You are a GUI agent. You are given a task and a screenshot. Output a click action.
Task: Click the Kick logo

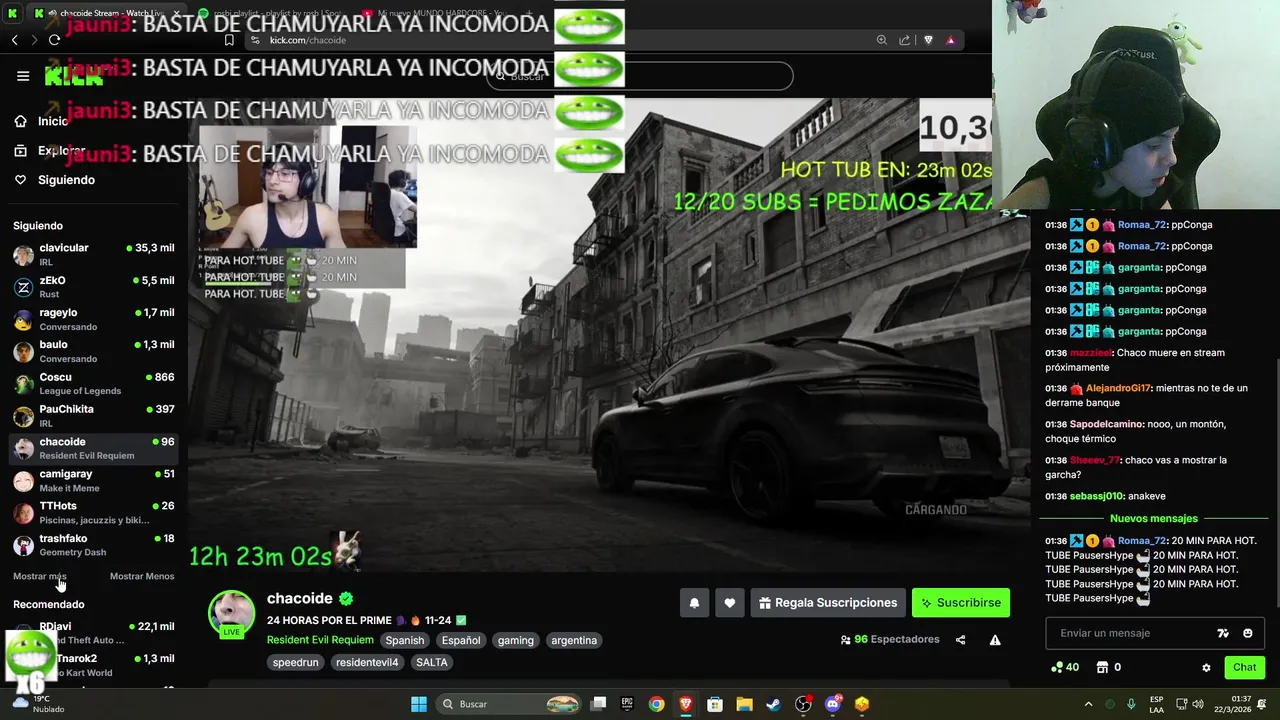coord(73,76)
